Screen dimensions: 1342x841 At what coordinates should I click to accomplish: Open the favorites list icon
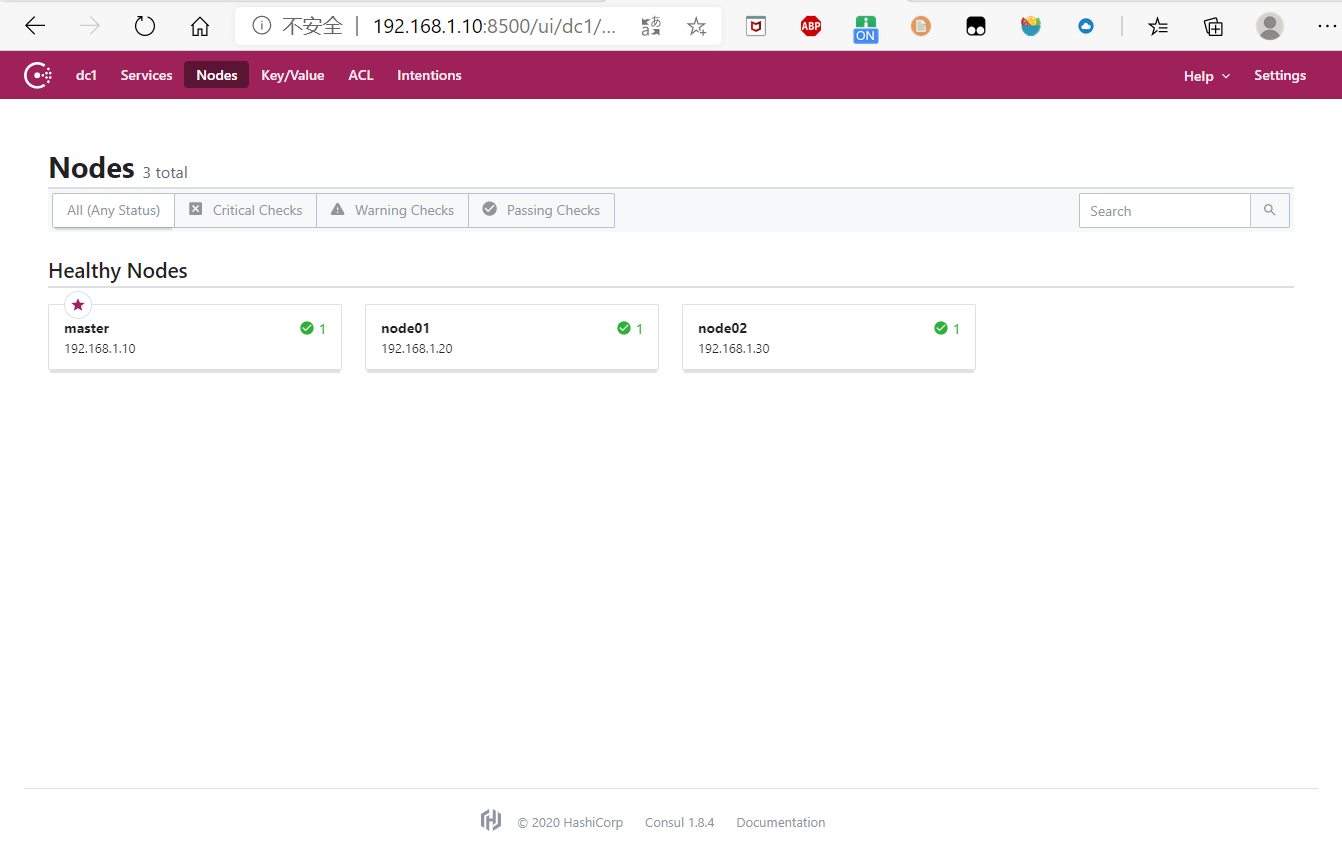1158,27
